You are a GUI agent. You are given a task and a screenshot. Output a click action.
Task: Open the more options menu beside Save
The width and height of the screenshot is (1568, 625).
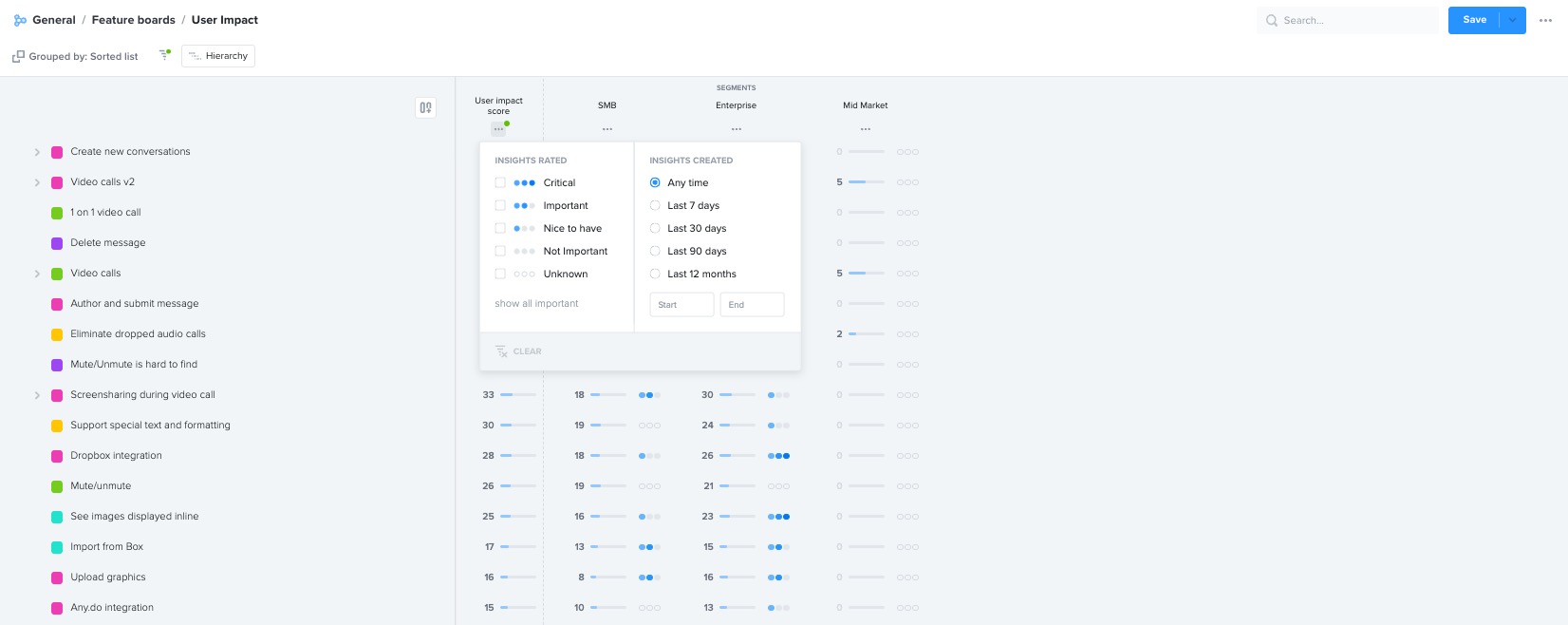tap(1545, 20)
